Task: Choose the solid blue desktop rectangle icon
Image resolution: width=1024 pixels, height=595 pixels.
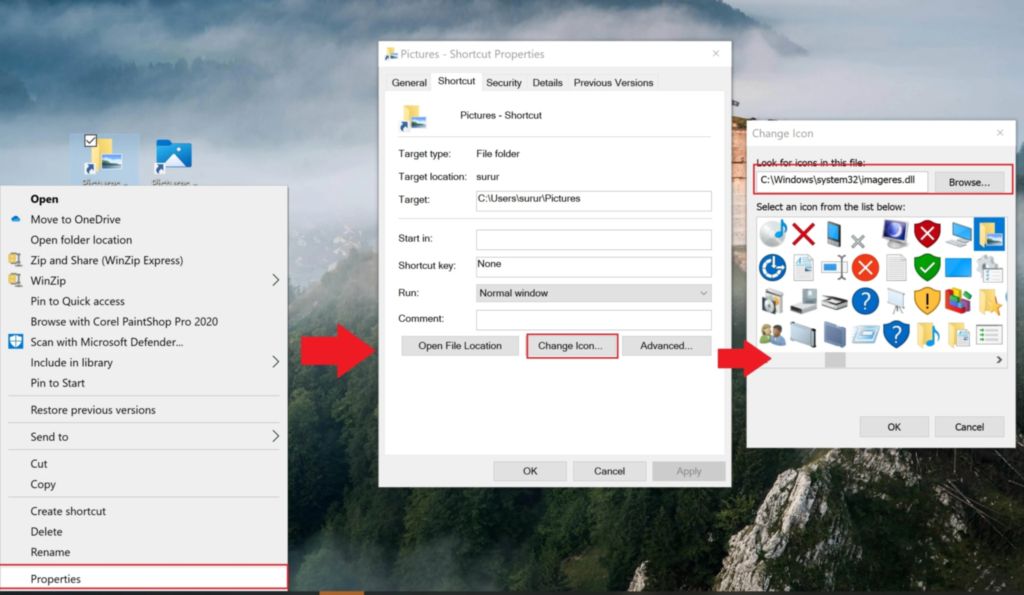Action: [x=958, y=268]
